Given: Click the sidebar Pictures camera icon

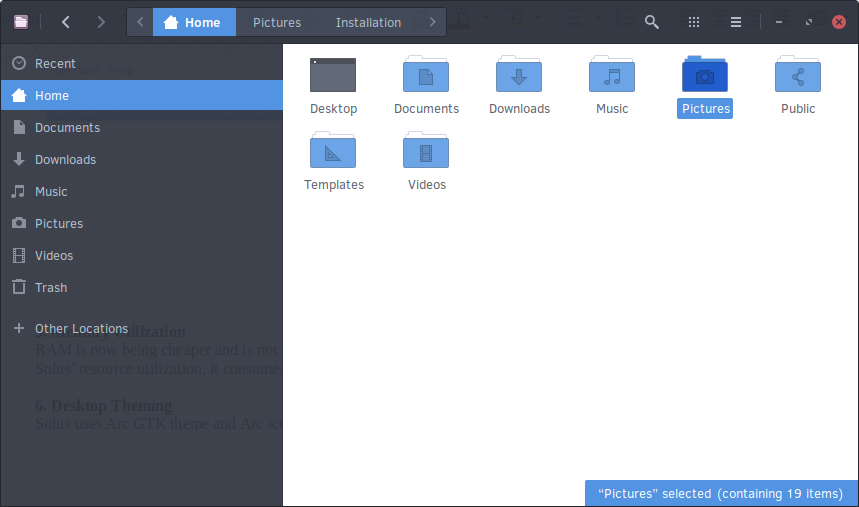Looking at the screenshot, I should tap(19, 223).
